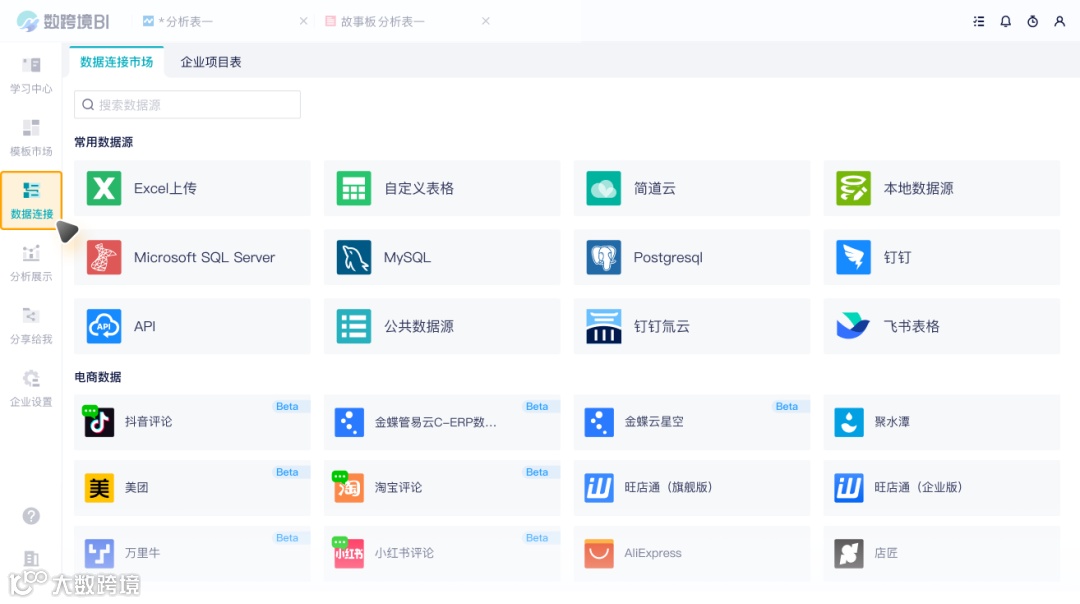Click the Excel上传 icon
Screen dimensions: 1080x604
[104, 188]
